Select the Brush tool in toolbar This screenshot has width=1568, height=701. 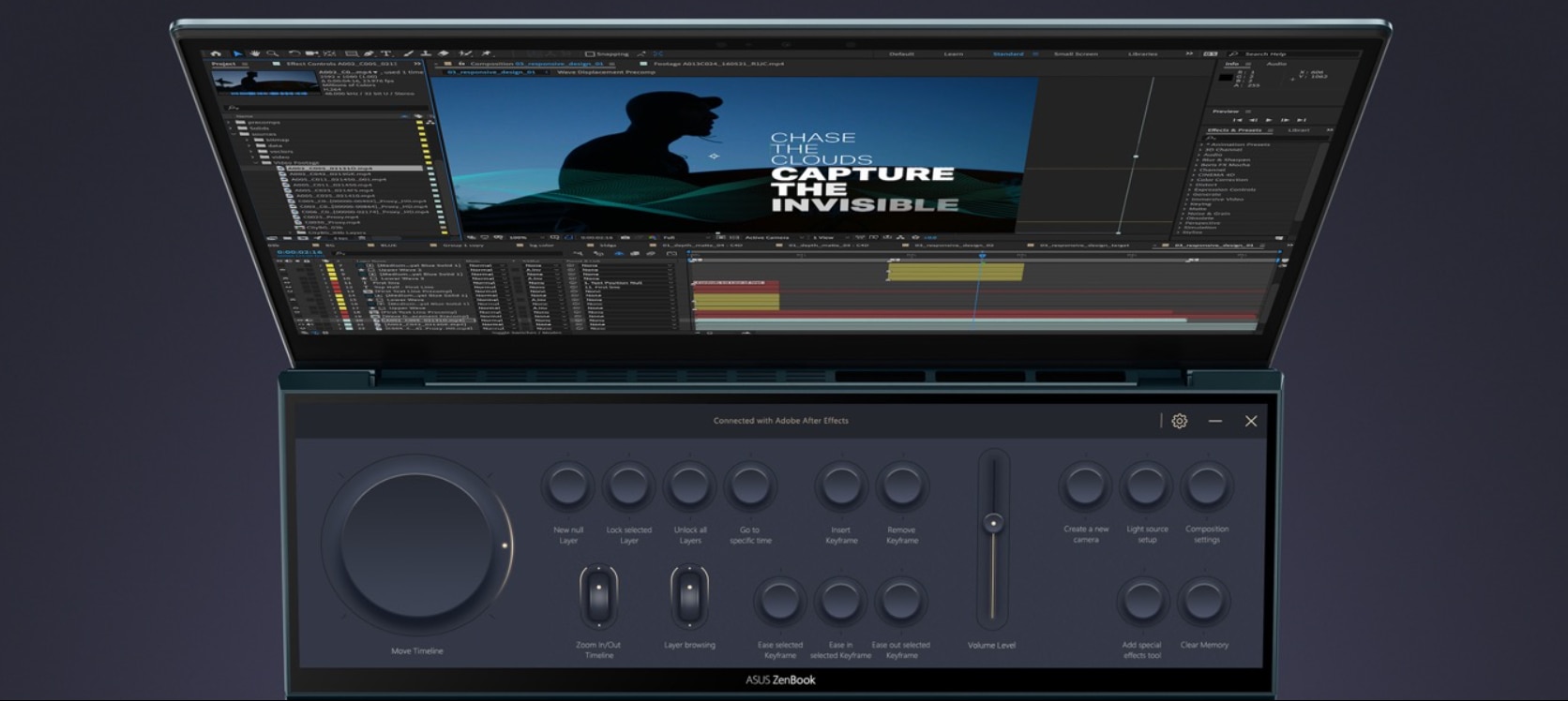[408, 53]
